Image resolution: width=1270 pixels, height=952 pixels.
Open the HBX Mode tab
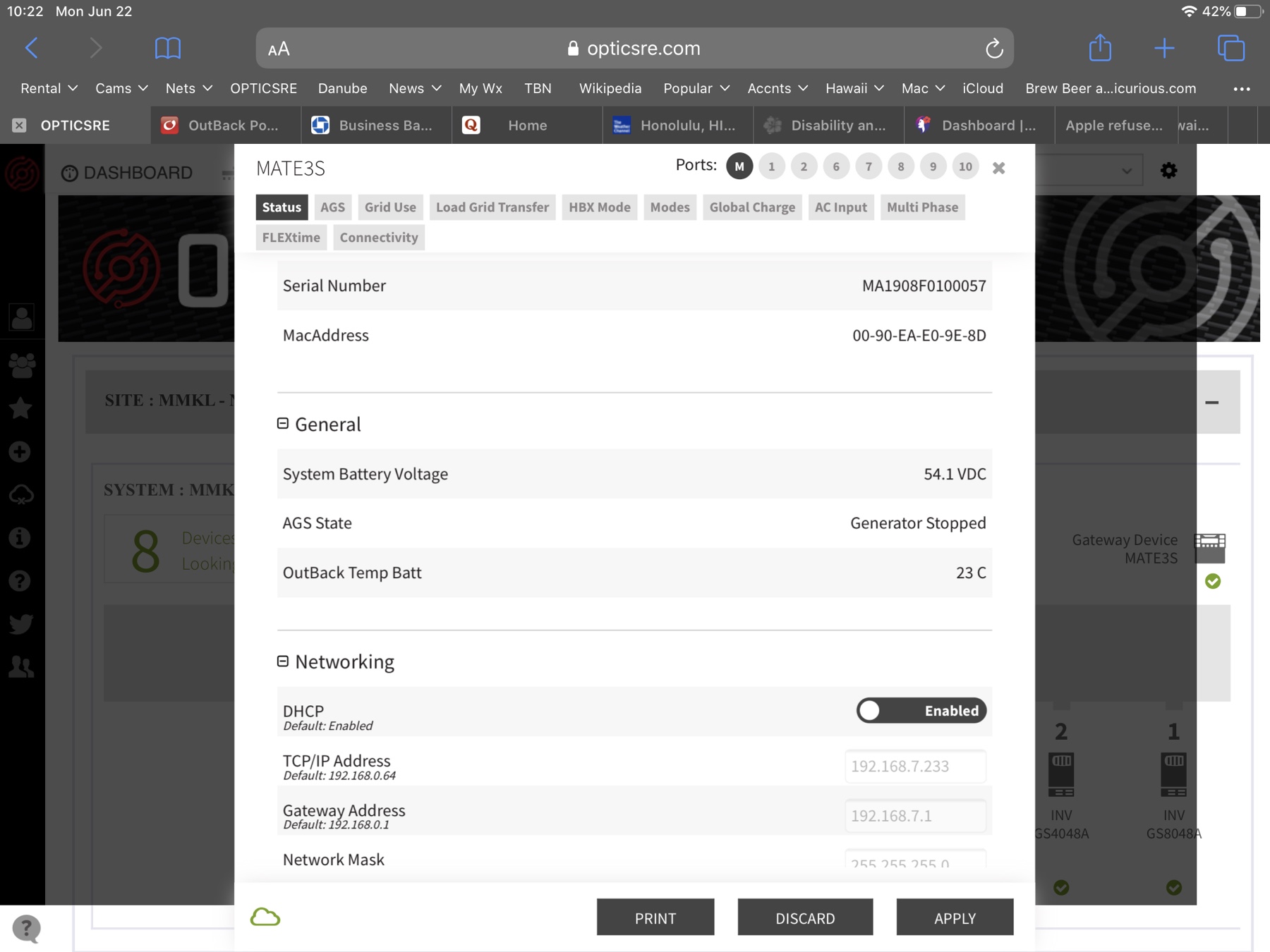600,207
